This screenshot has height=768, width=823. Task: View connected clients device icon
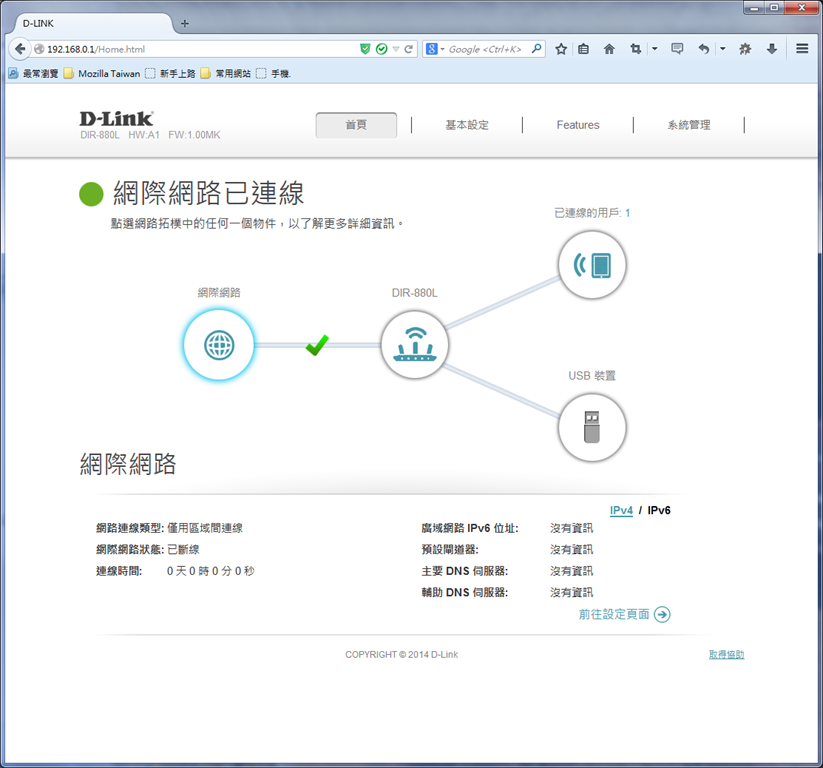[592, 265]
